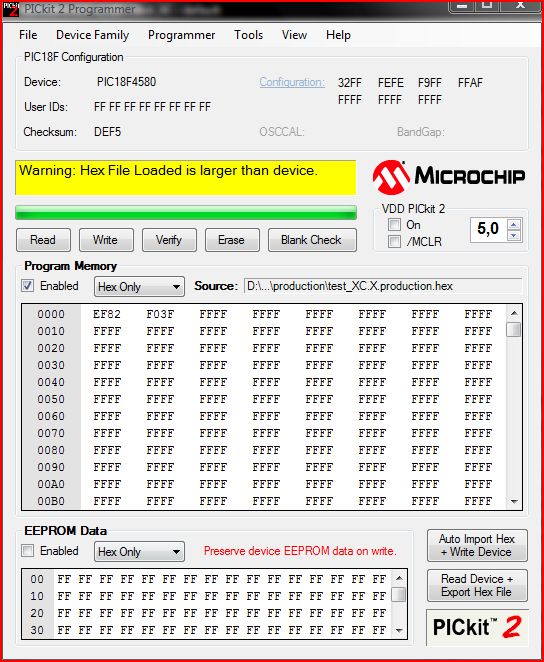Click EEPROM Data scrollbar down arrow
Image resolution: width=544 pixels, height=662 pixels.
tap(399, 630)
